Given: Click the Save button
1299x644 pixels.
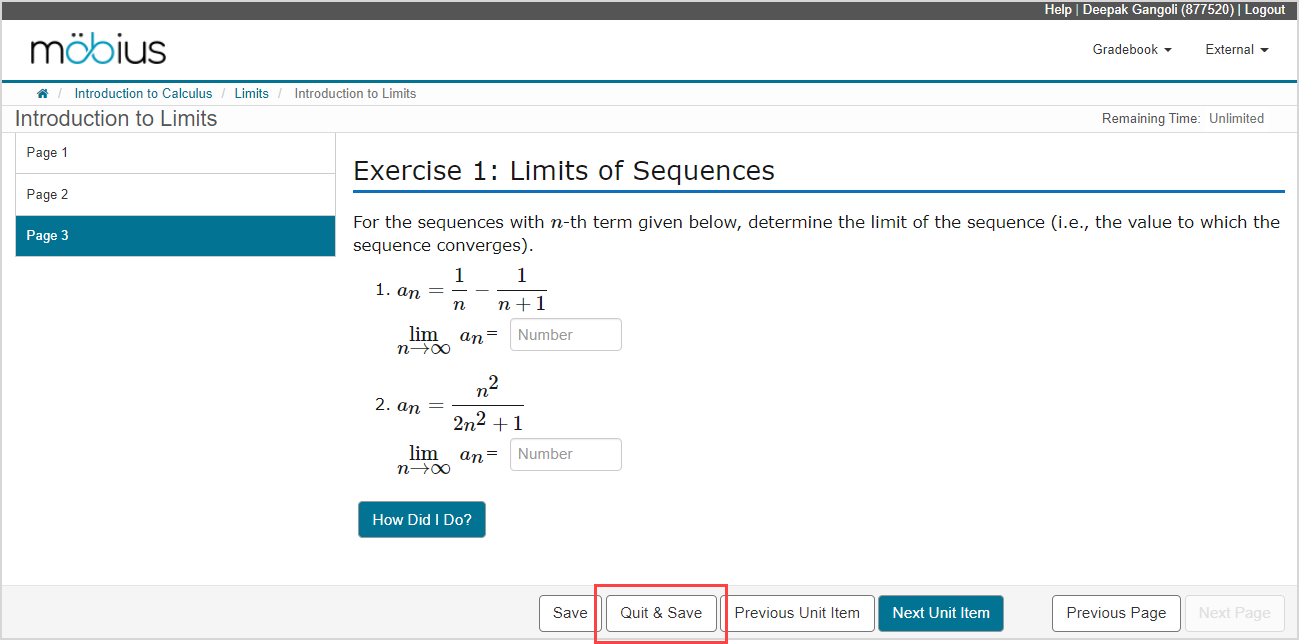Looking at the screenshot, I should [570, 613].
